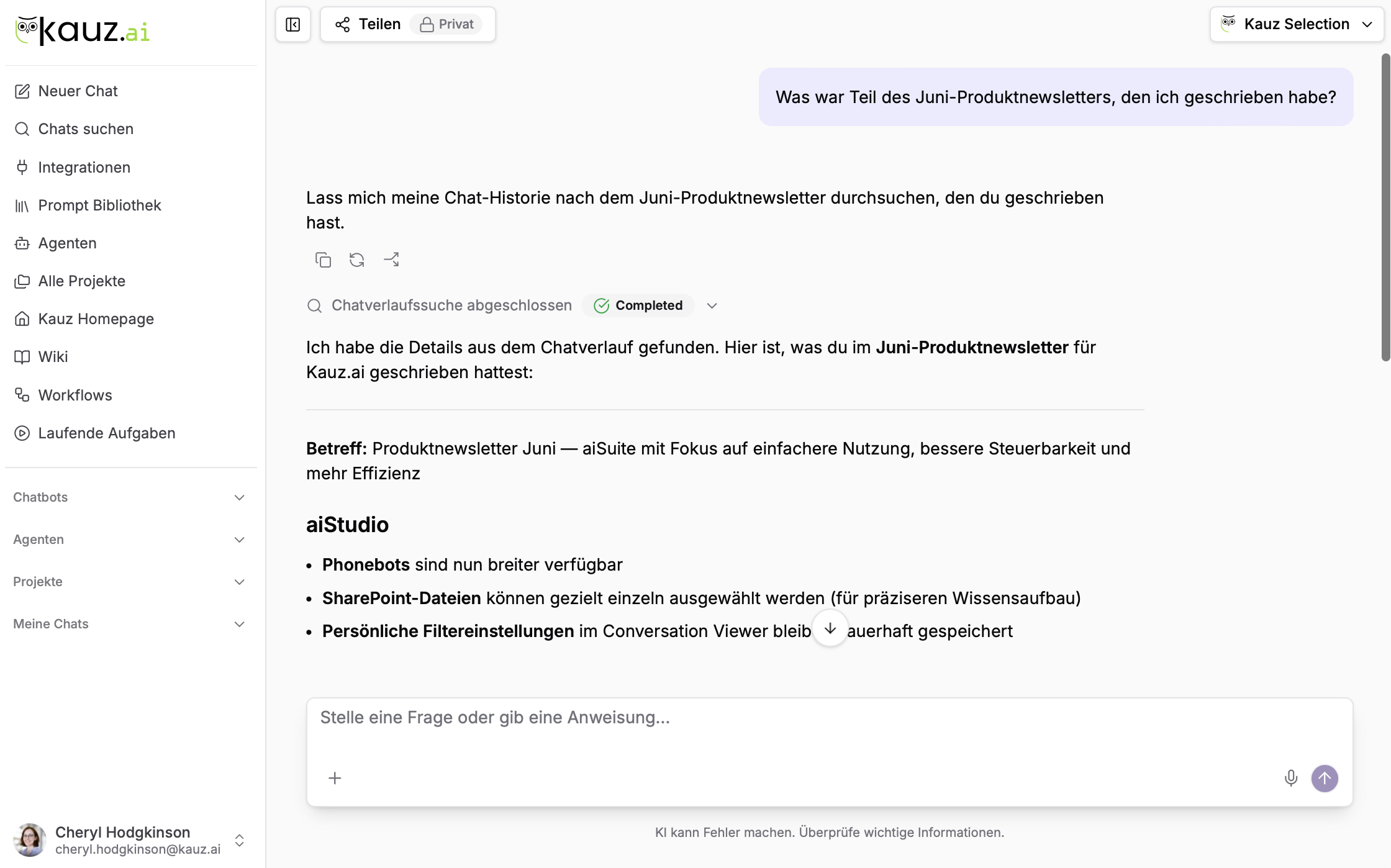This screenshot has width=1391, height=868.
Task: Click the owl icon in Kauz Selection
Action: [1228, 24]
